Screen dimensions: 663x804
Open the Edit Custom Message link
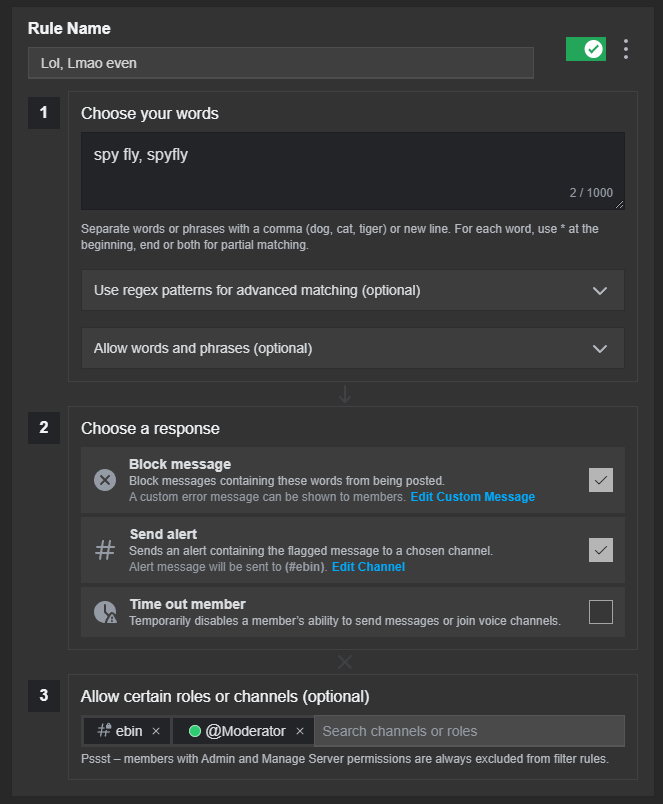point(473,497)
